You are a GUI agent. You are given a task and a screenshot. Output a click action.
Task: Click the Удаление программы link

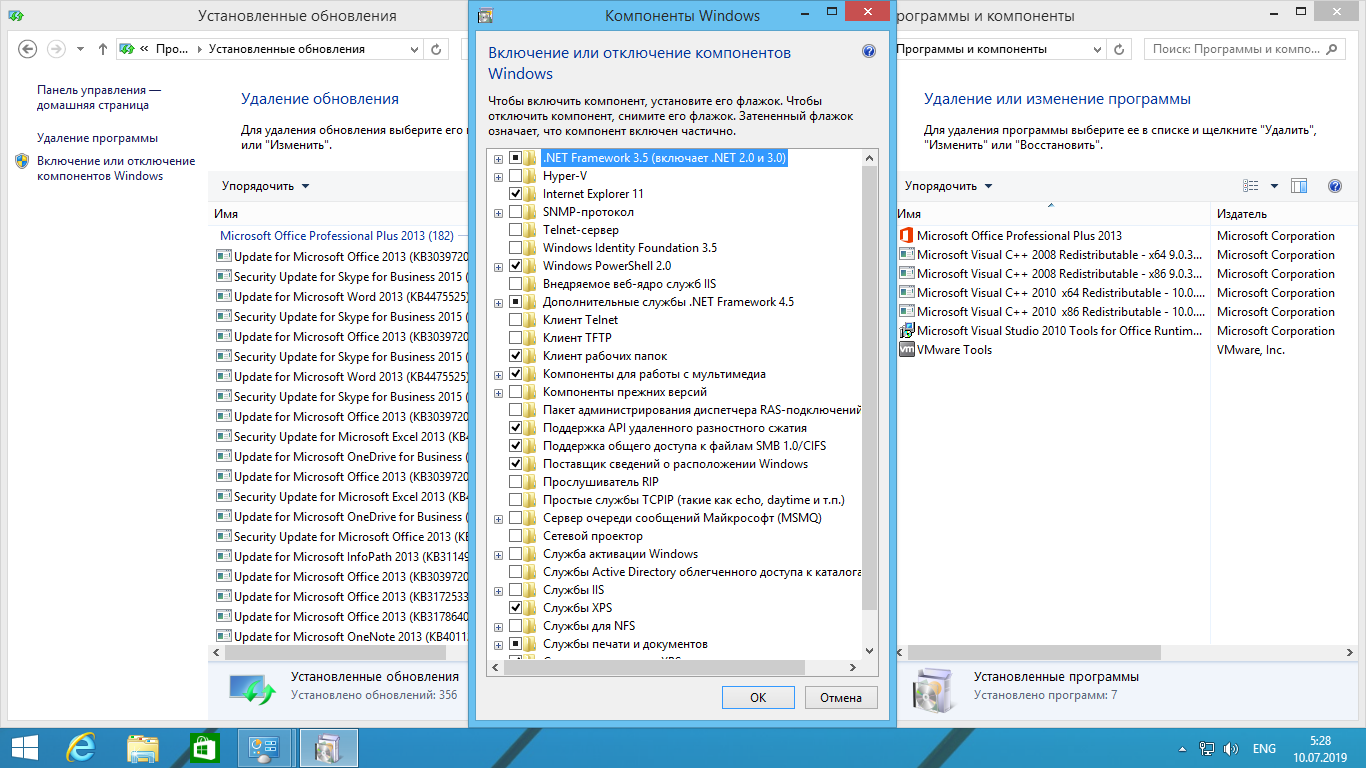pyautogui.click(x=97, y=138)
